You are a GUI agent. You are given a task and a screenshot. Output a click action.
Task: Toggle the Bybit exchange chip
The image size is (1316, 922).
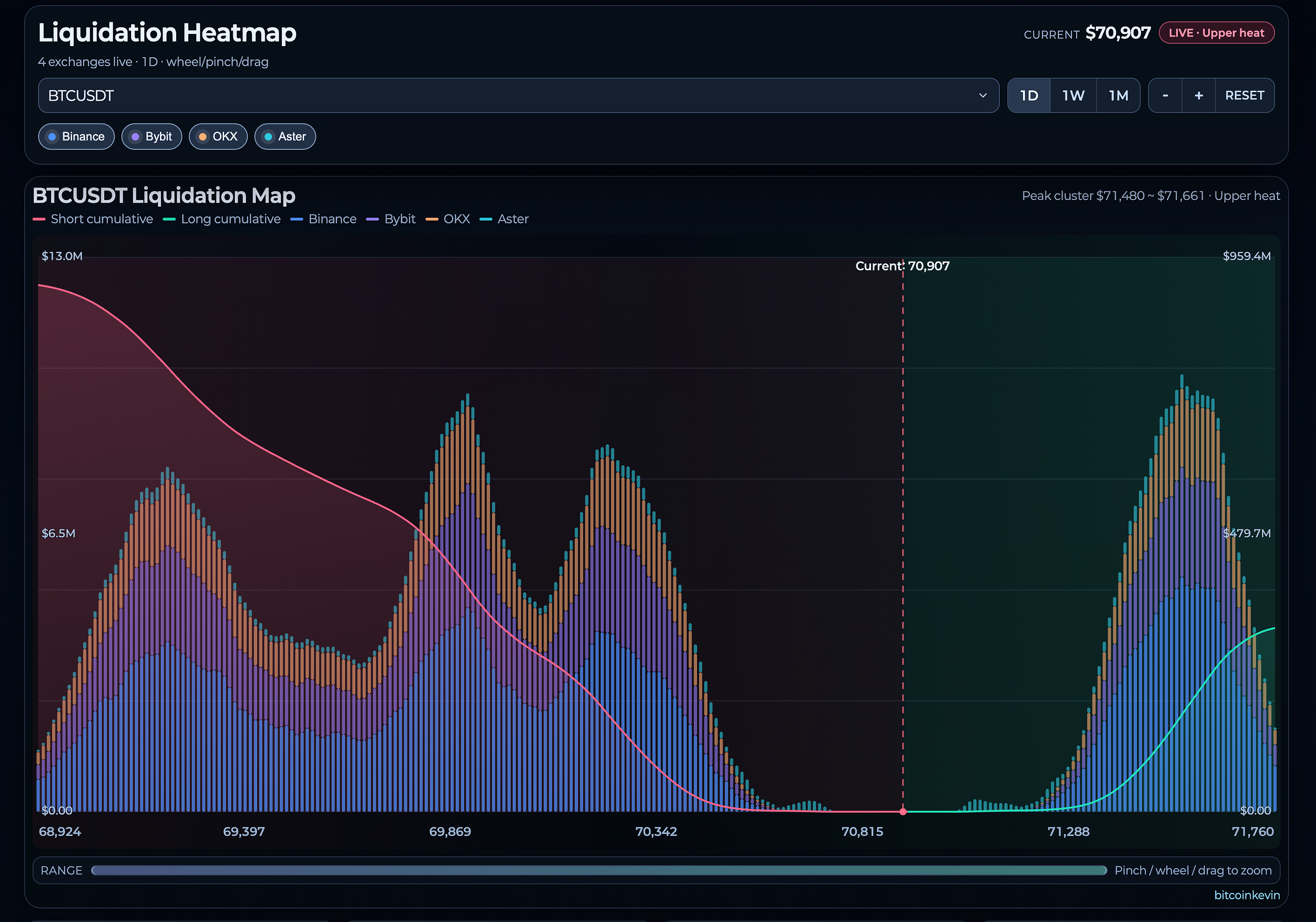coord(151,137)
